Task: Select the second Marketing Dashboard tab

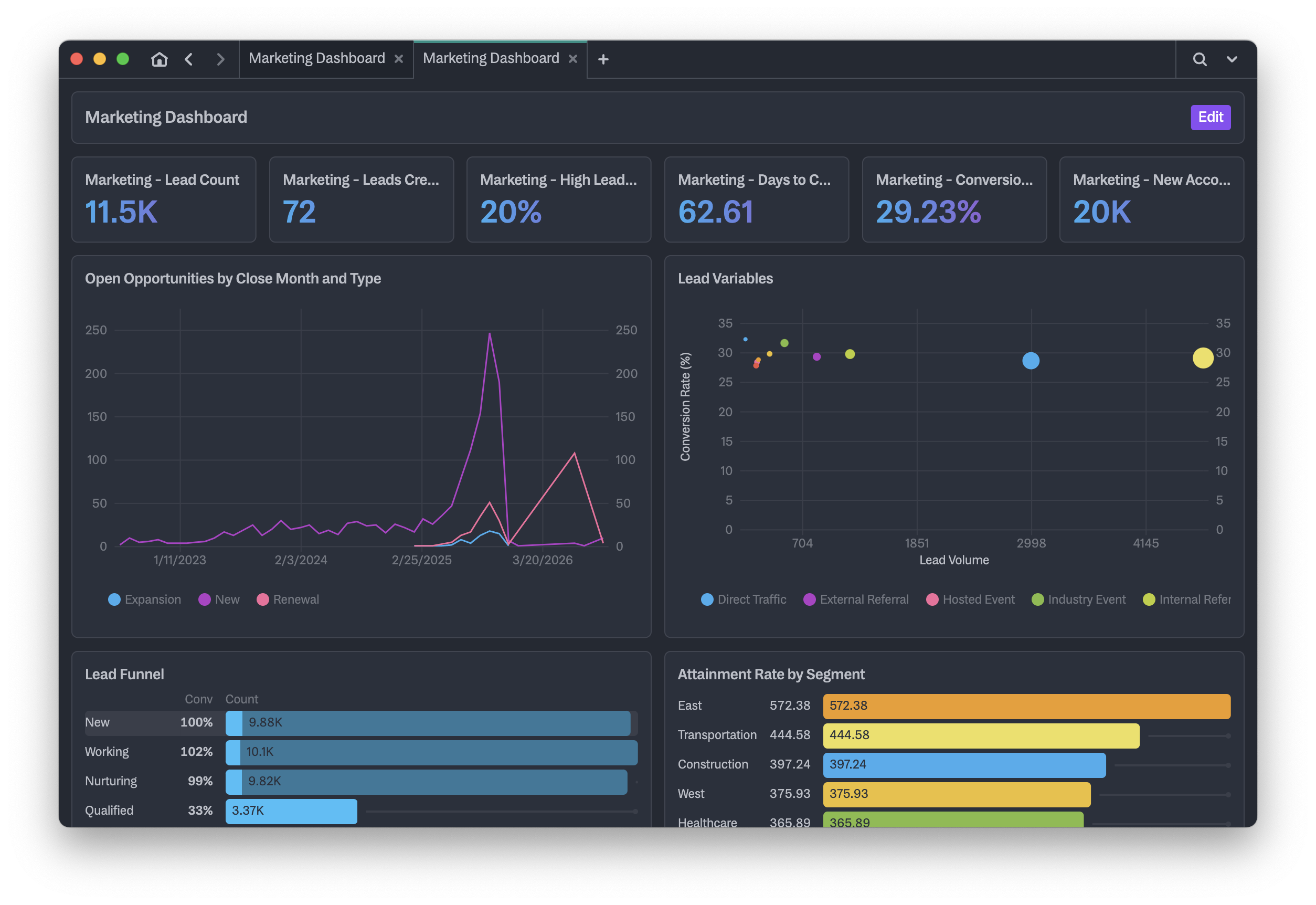Action: (x=490, y=58)
